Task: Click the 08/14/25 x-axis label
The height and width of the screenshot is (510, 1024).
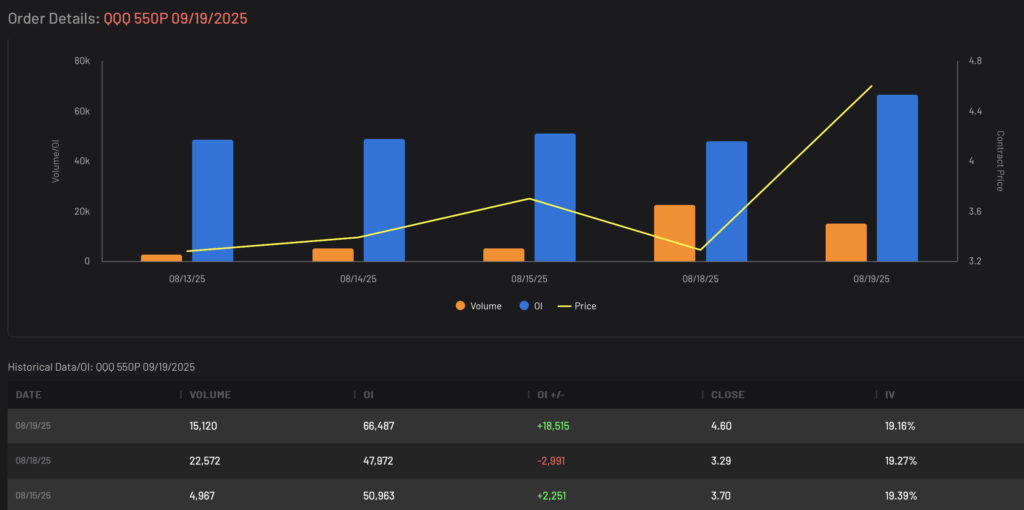Action: pyautogui.click(x=358, y=279)
